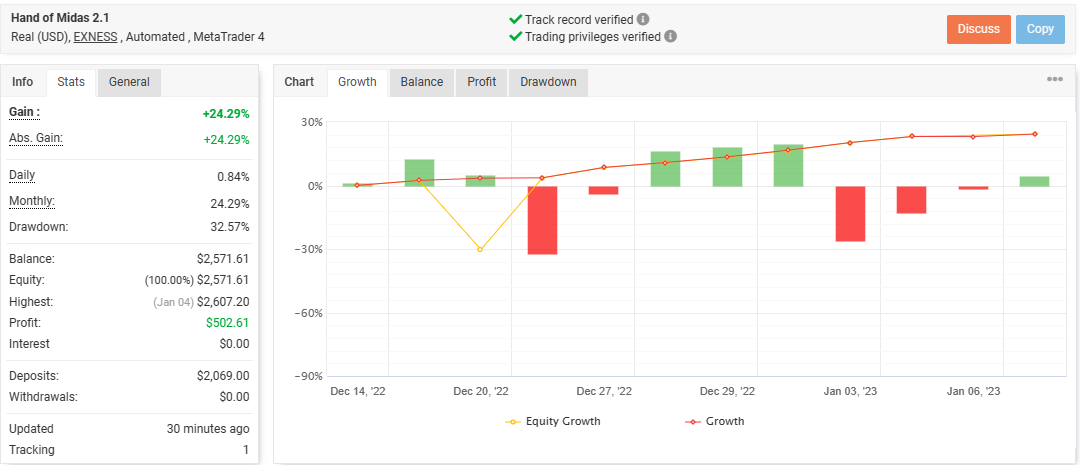Click the +24.29% Gain value
The image size is (1080, 465).
(x=226, y=114)
